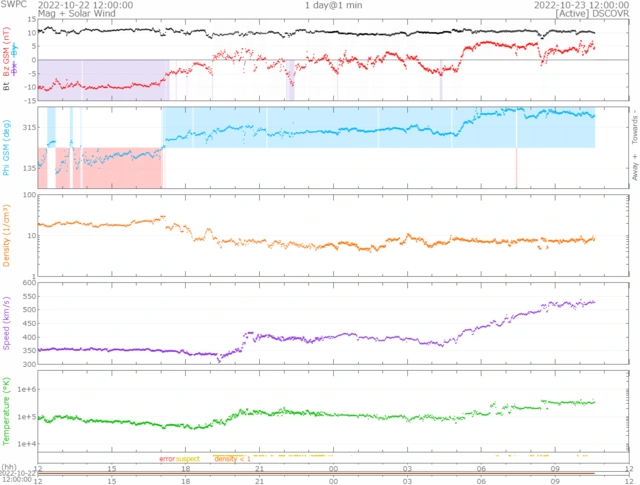Click the 315 tick on the Phi axis
Viewport: 640px width, 485px height.
pos(29,127)
